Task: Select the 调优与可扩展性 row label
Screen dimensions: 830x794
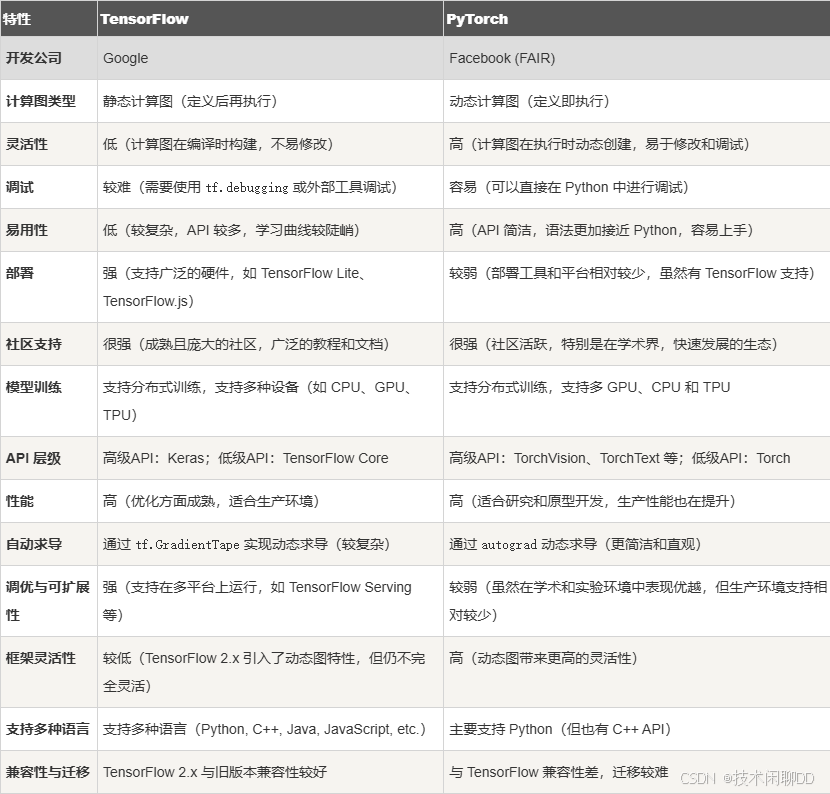Action: click(x=49, y=601)
